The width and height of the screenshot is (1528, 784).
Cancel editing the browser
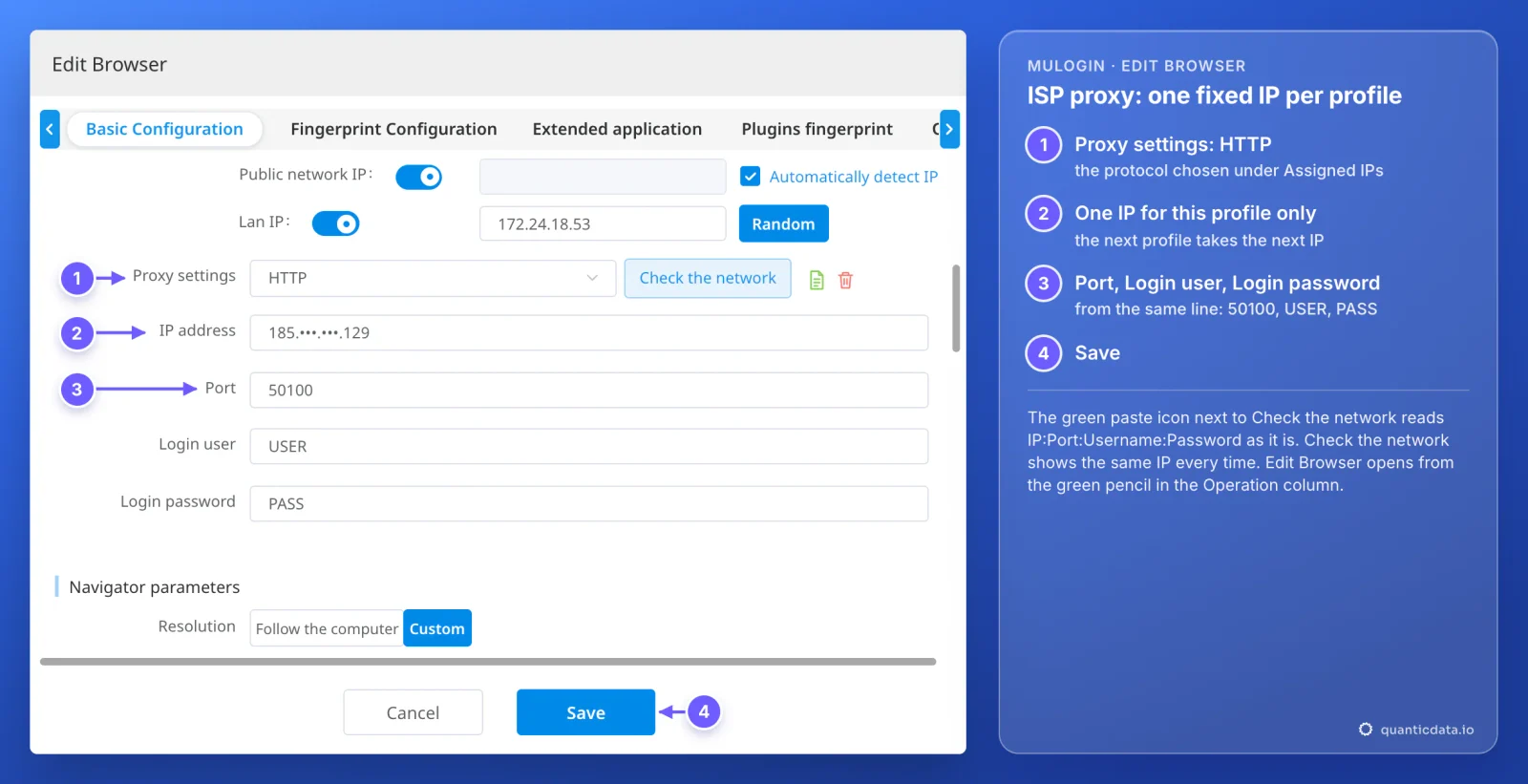[x=413, y=712]
